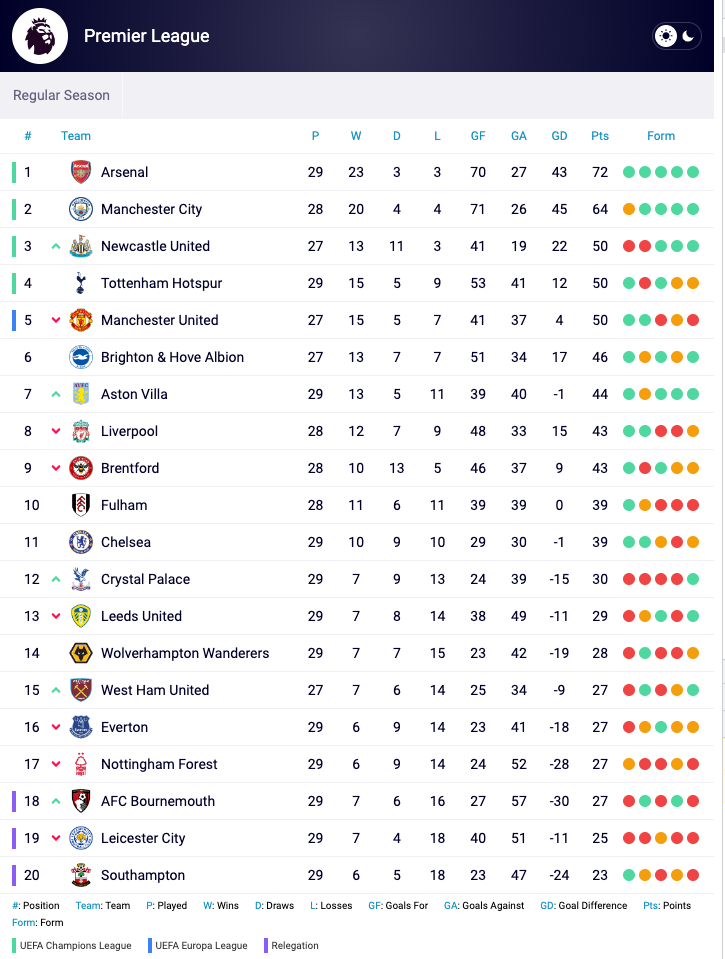Open the Brighton & Hove Albion team link
This screenshot has height=959, width=725.
tap(172, 357)
